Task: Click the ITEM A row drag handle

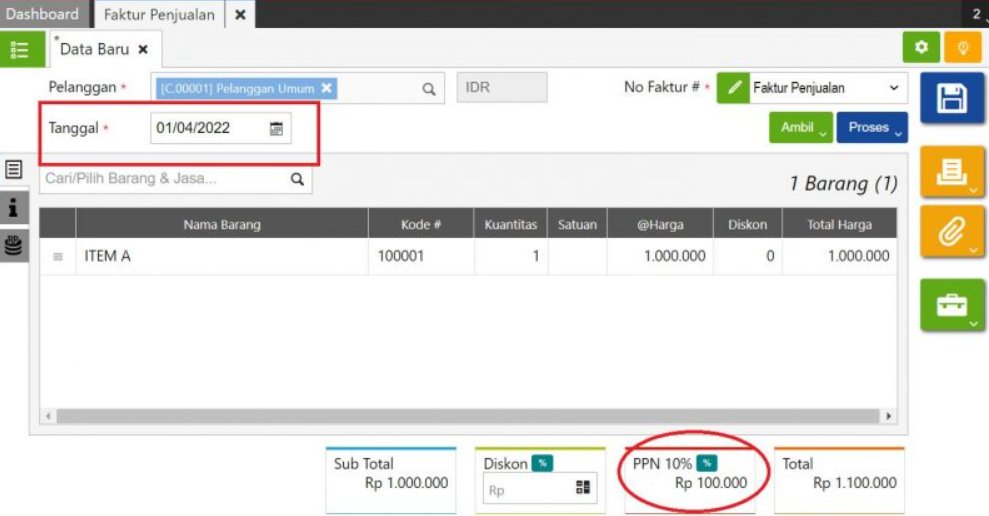Action: coord(58,257)
